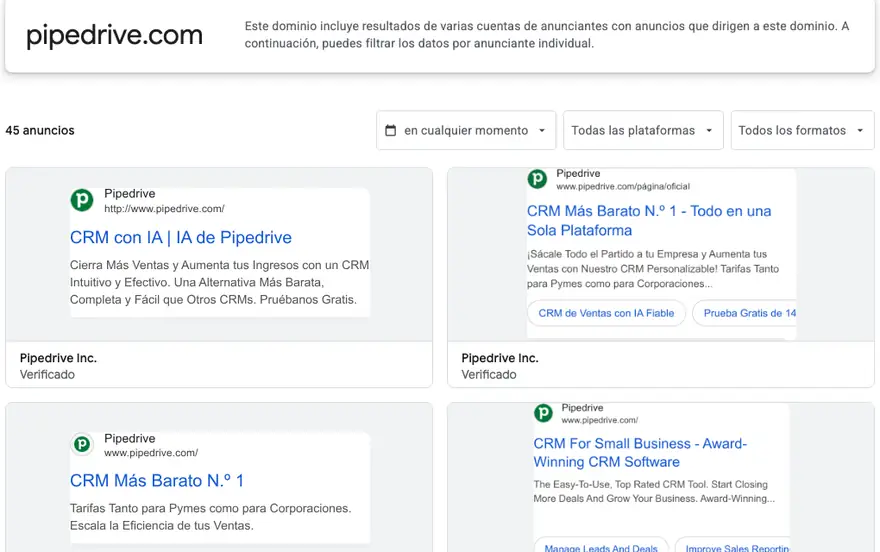Screen dimensions: 880x552
Task: Click the 'Tarifas Tanto para Pymes' description in bottom-left ad
Action: click(x=210, y=517)
